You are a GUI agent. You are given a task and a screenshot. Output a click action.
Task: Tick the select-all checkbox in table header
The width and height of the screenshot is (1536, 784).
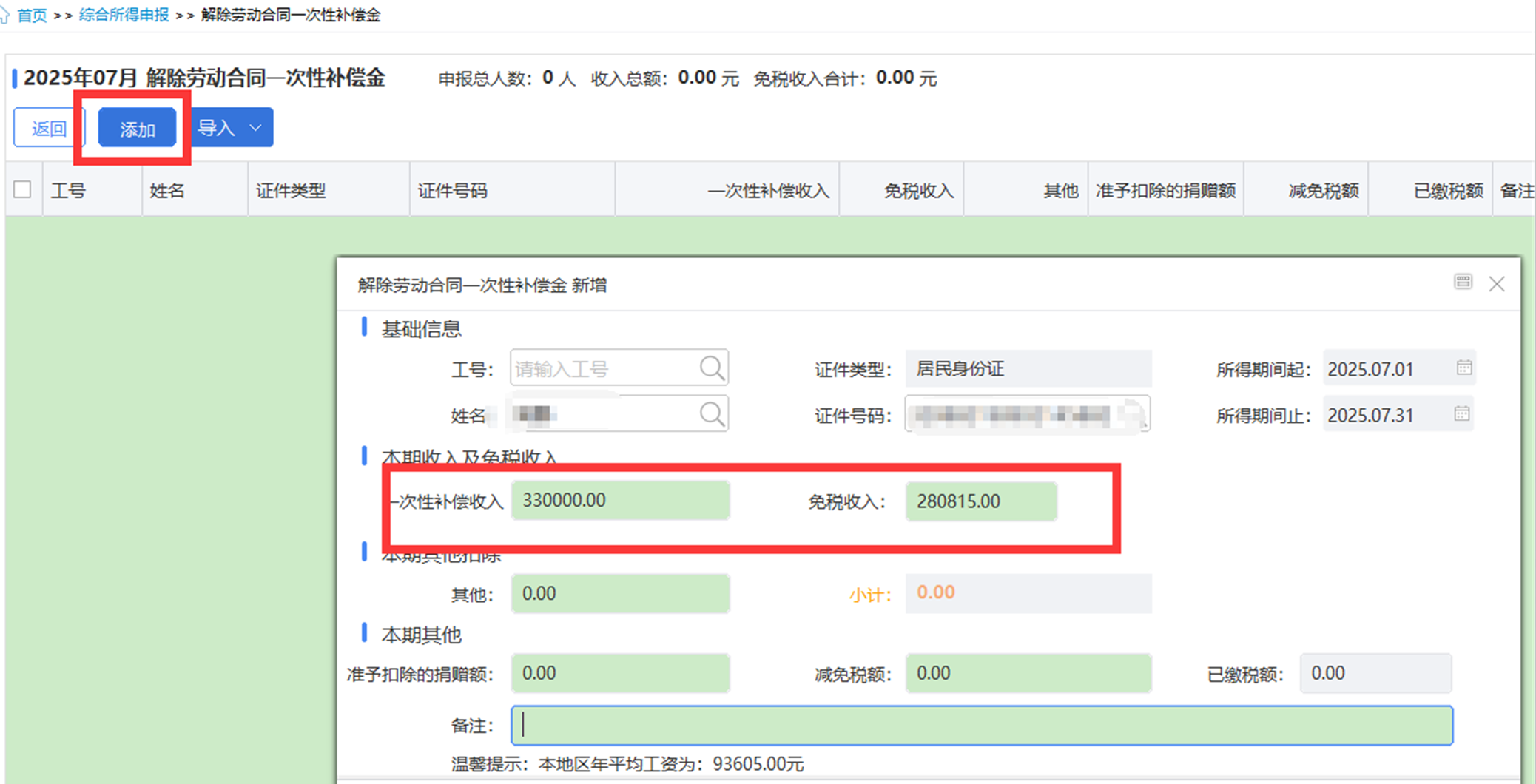click(x=22, y=190)
